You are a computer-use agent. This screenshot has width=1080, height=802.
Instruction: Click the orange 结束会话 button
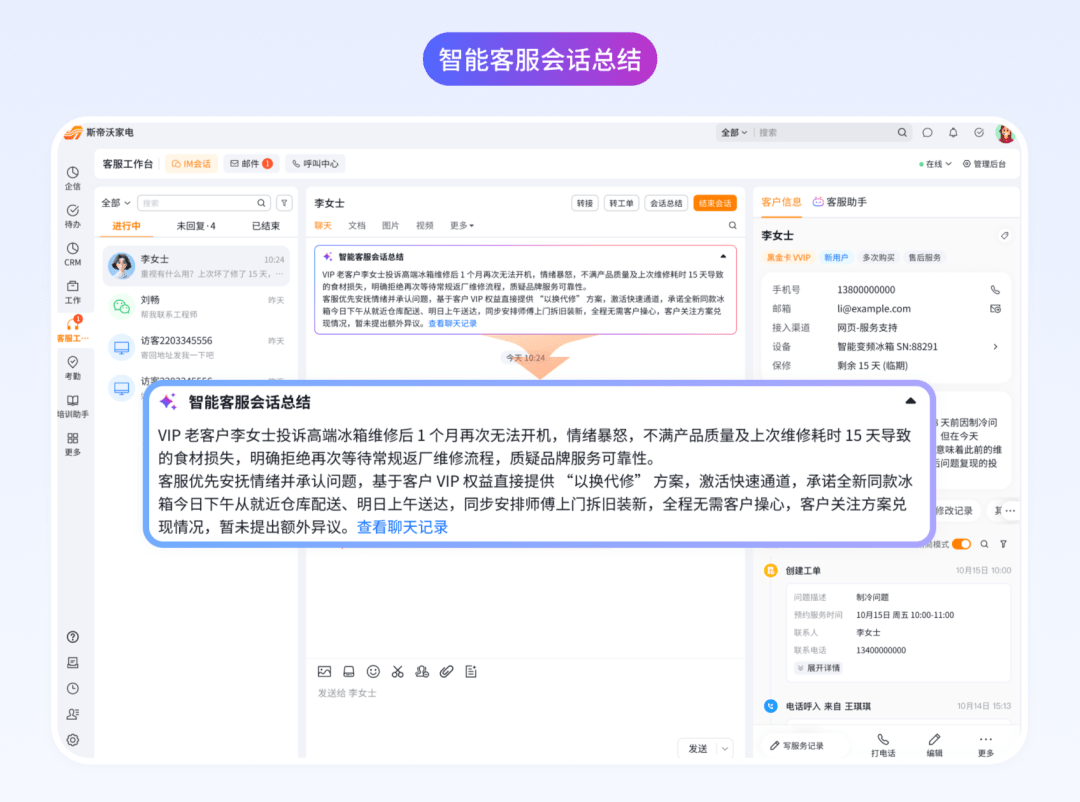point(714,203)
